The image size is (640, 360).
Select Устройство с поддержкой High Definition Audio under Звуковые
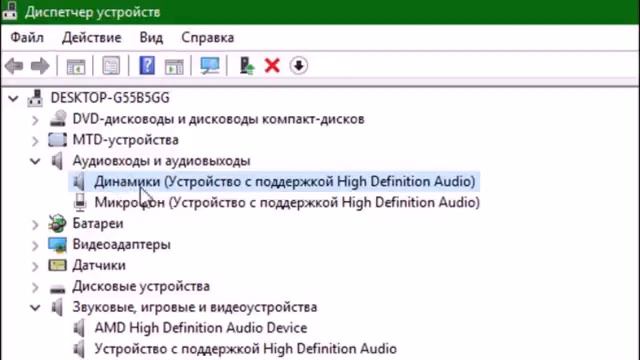pos(245,349)
